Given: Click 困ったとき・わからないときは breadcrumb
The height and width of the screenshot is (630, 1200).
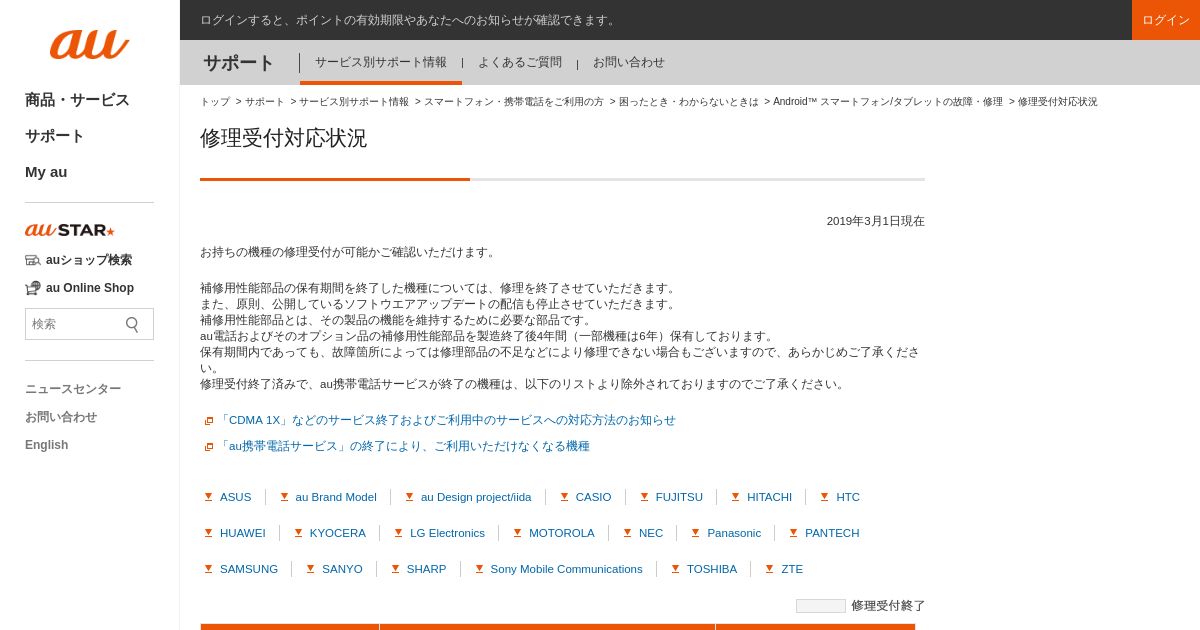Looking at the screenshot, I should pyautogui.click(x=689, y=102).
